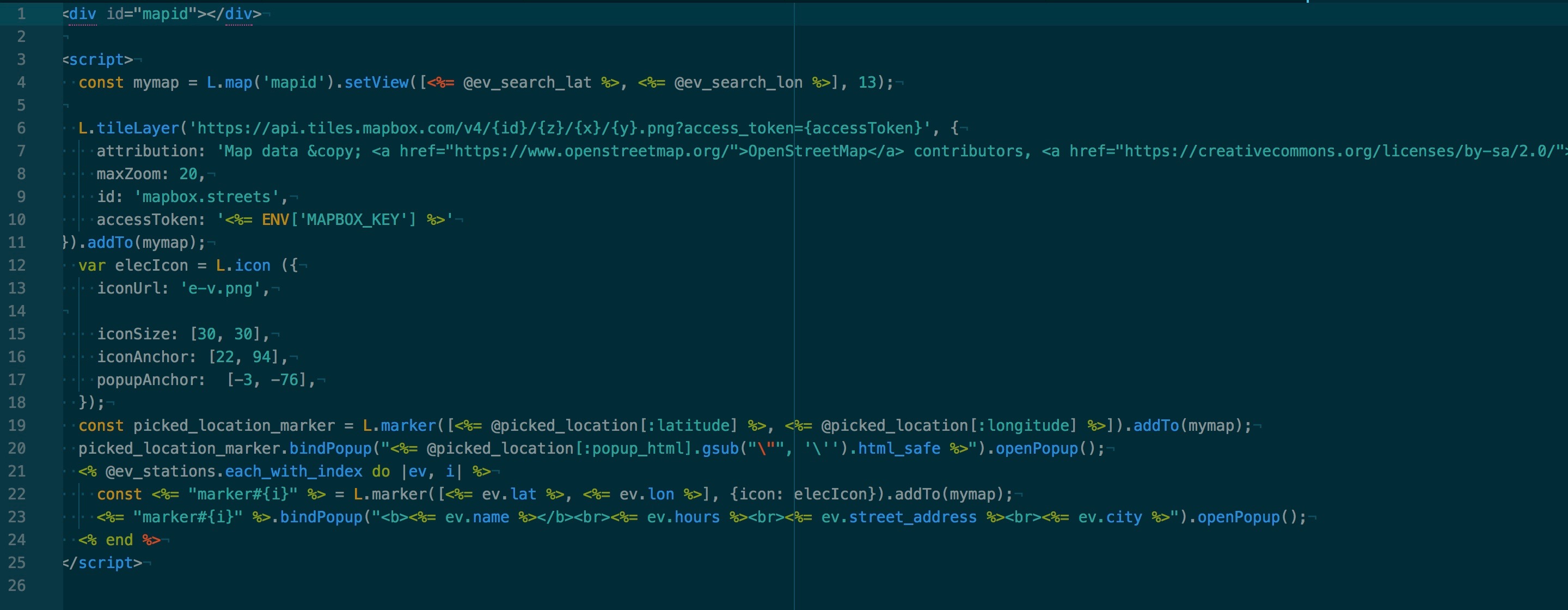This screenshot has width=1568, height=610.
Task: Click the closing script tag
Action: click(102, 563)
